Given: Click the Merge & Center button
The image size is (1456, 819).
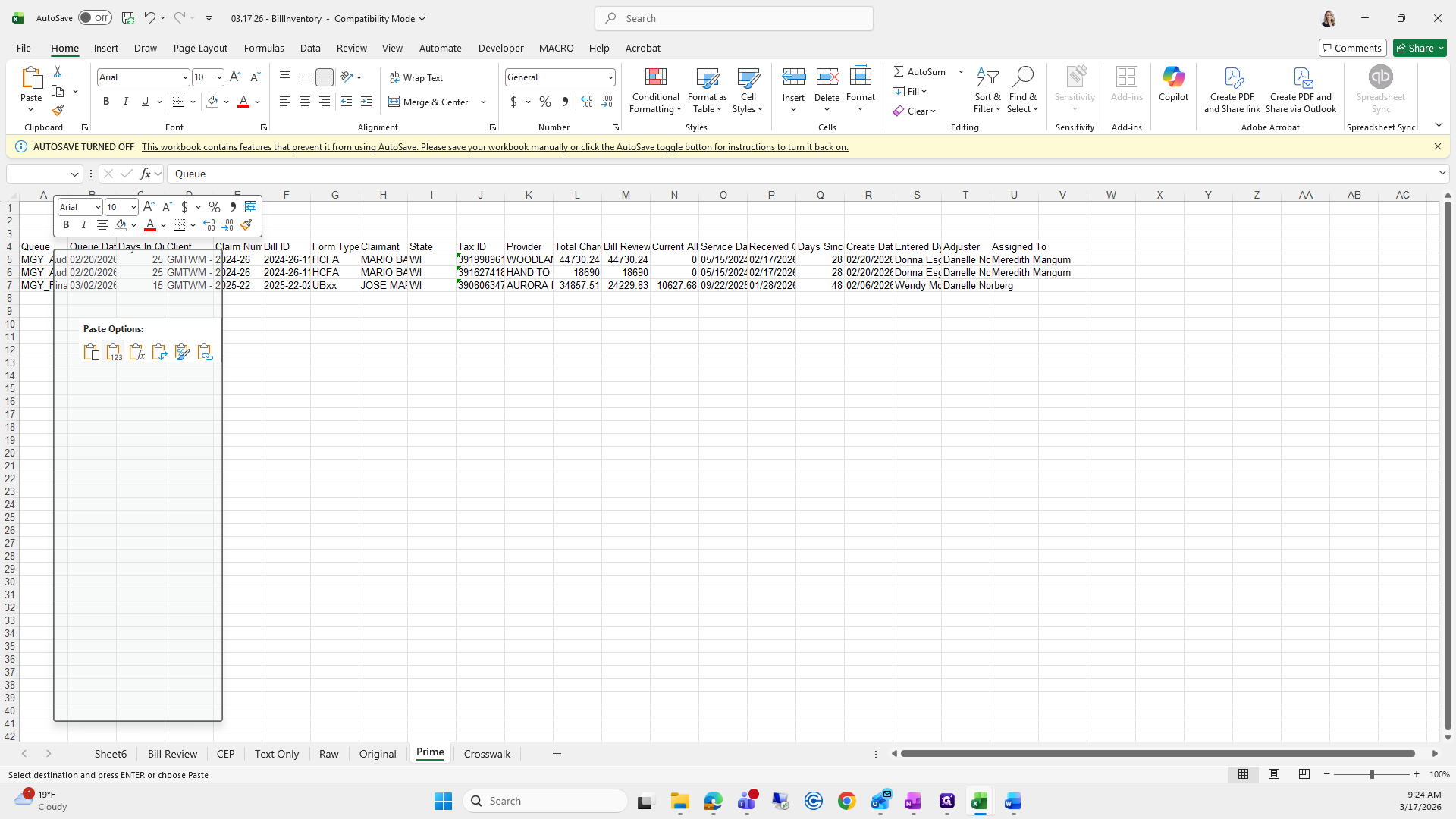Looking at the screenshot, I should pyautogui.click(x=429, y=102).
